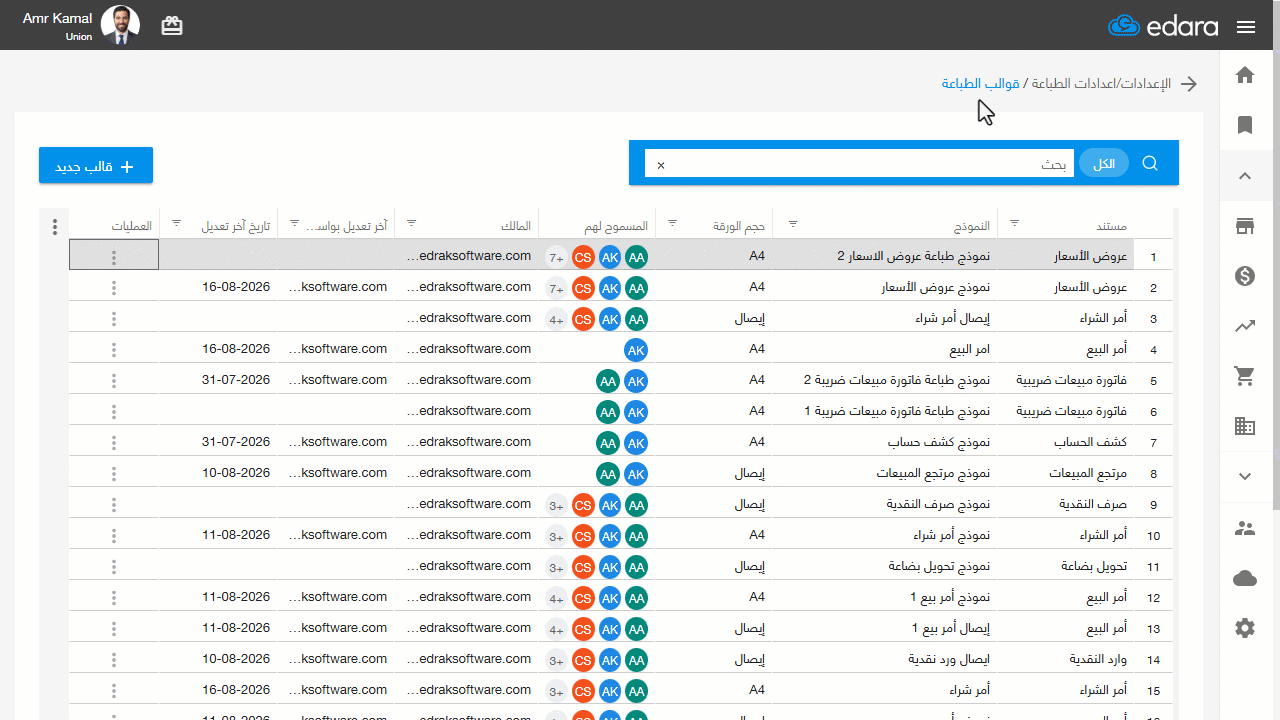This screenshot has width=1280, height=720.
Task: Open the settings gear icon in sidebar
Action: [x=1245, y=628]
